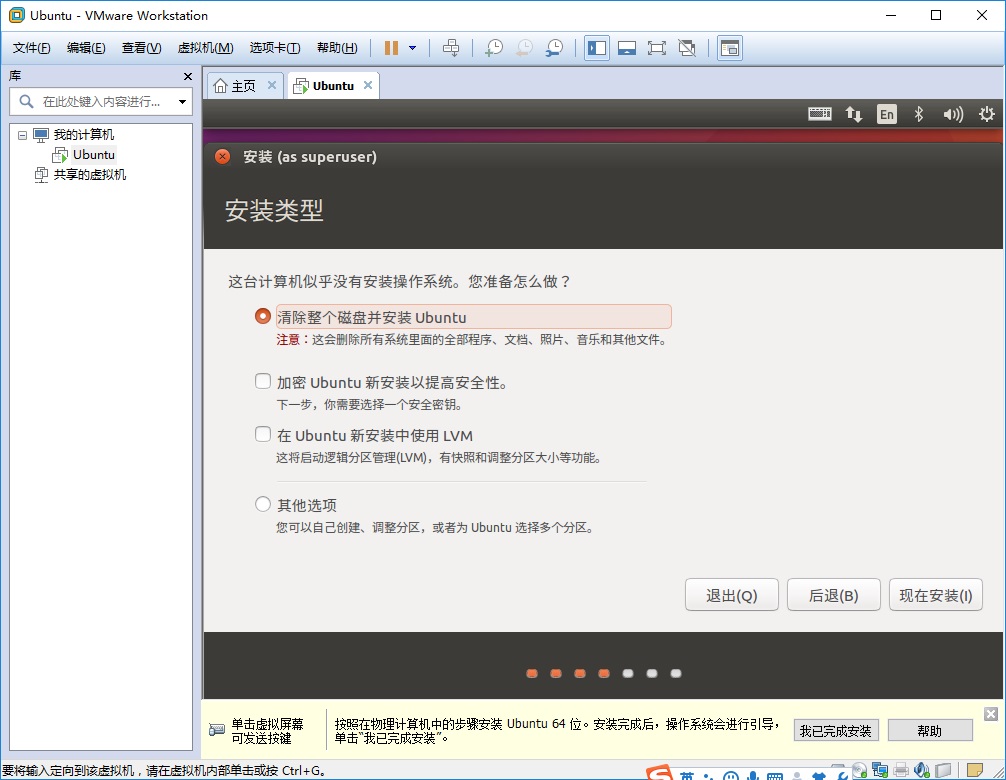Click the CD/DVD drive status icon
Viewport: 1006px width, 780px height.
click(x=860, y=770)
